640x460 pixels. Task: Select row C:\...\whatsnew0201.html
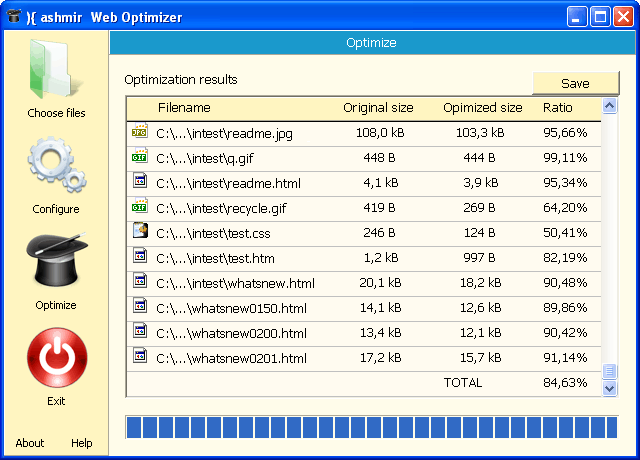coord(364,358)
